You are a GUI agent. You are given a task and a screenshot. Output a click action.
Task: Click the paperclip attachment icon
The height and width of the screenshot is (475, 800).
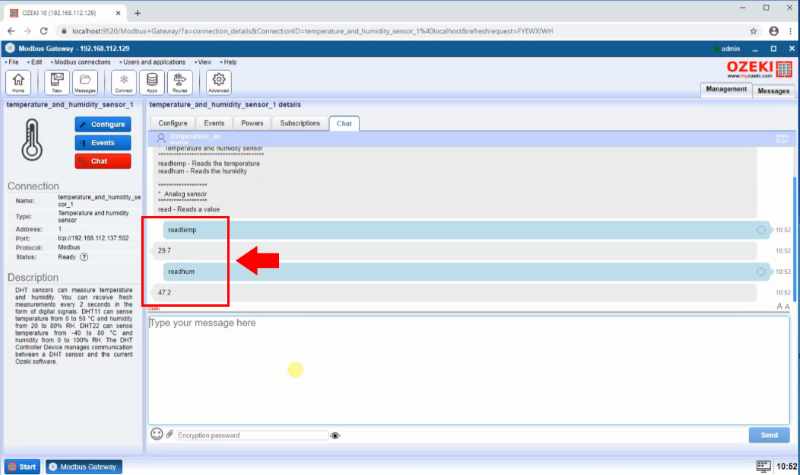pos(169,434)
